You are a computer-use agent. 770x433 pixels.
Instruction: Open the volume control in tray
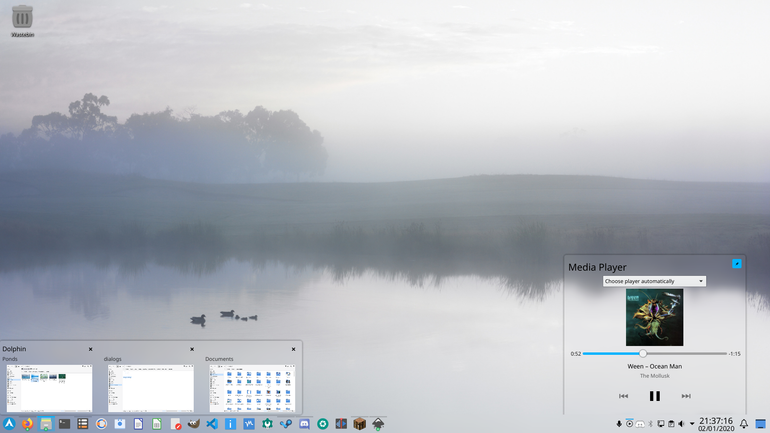[x=681, y=424]
